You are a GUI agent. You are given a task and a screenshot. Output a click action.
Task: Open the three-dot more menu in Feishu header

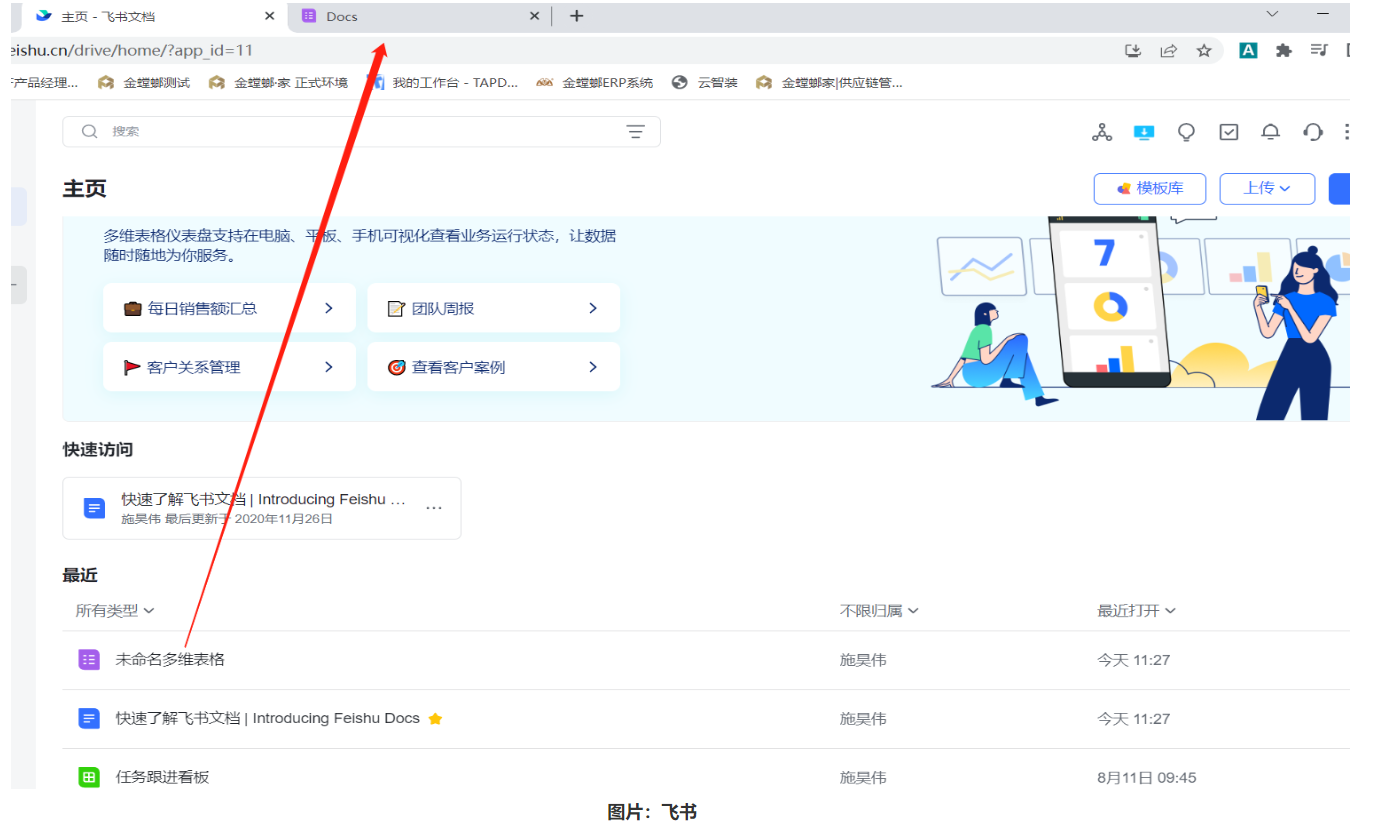(x=1347, y=132)
